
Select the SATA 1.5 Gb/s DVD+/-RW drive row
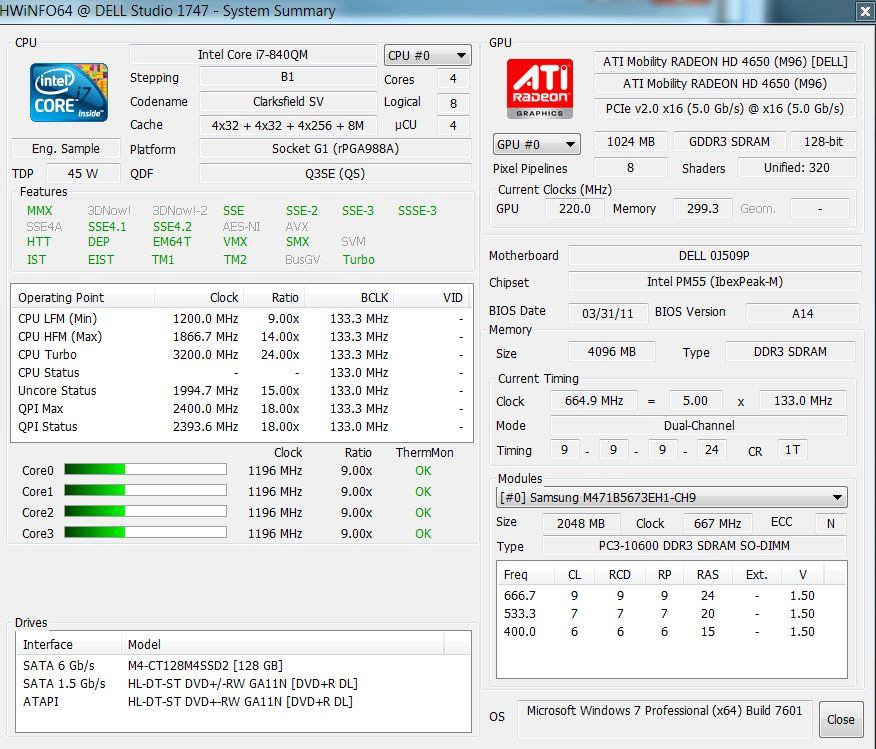point(243,683)
